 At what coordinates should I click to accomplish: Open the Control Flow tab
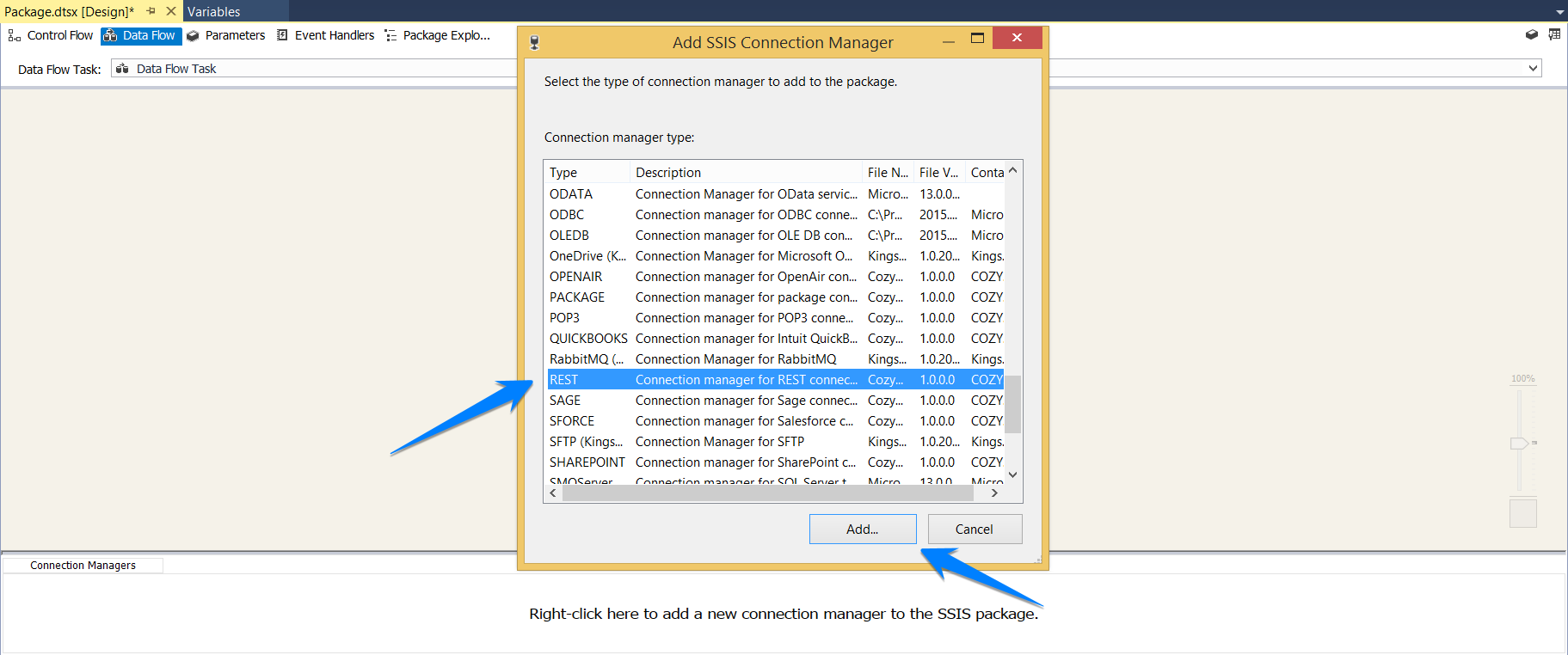(51, 35)
